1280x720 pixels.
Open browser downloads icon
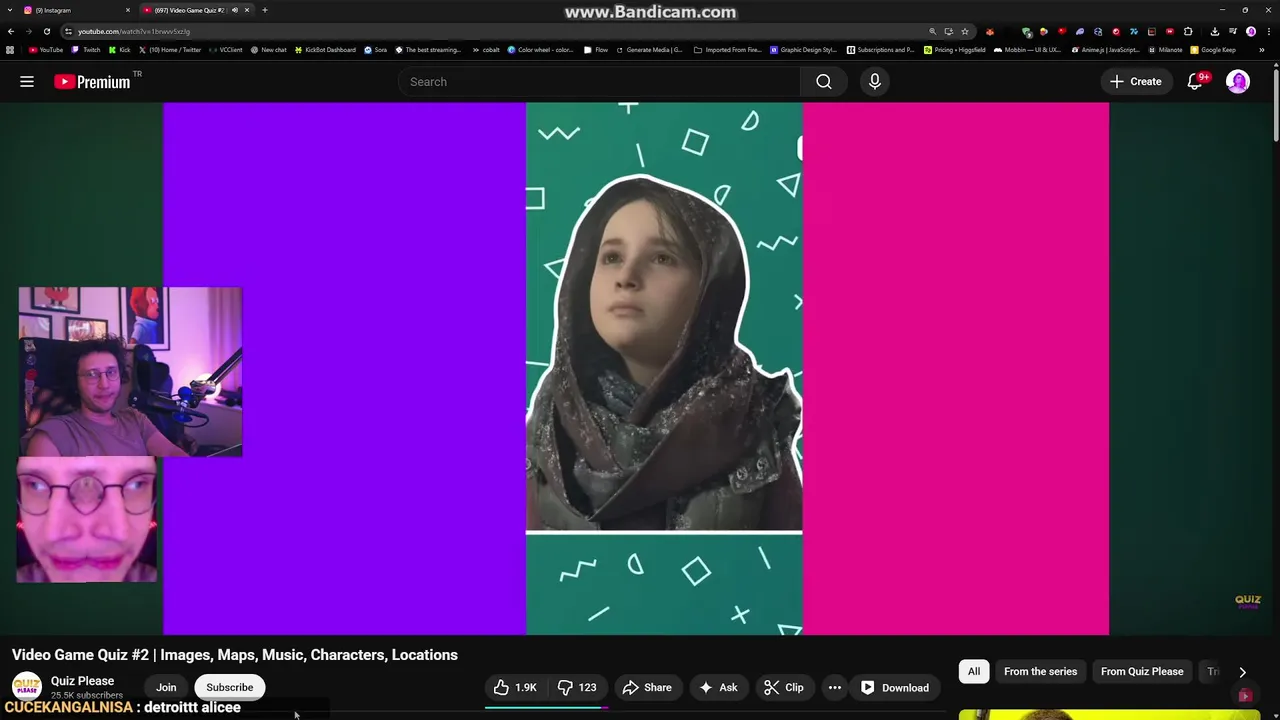[1214, 31]
